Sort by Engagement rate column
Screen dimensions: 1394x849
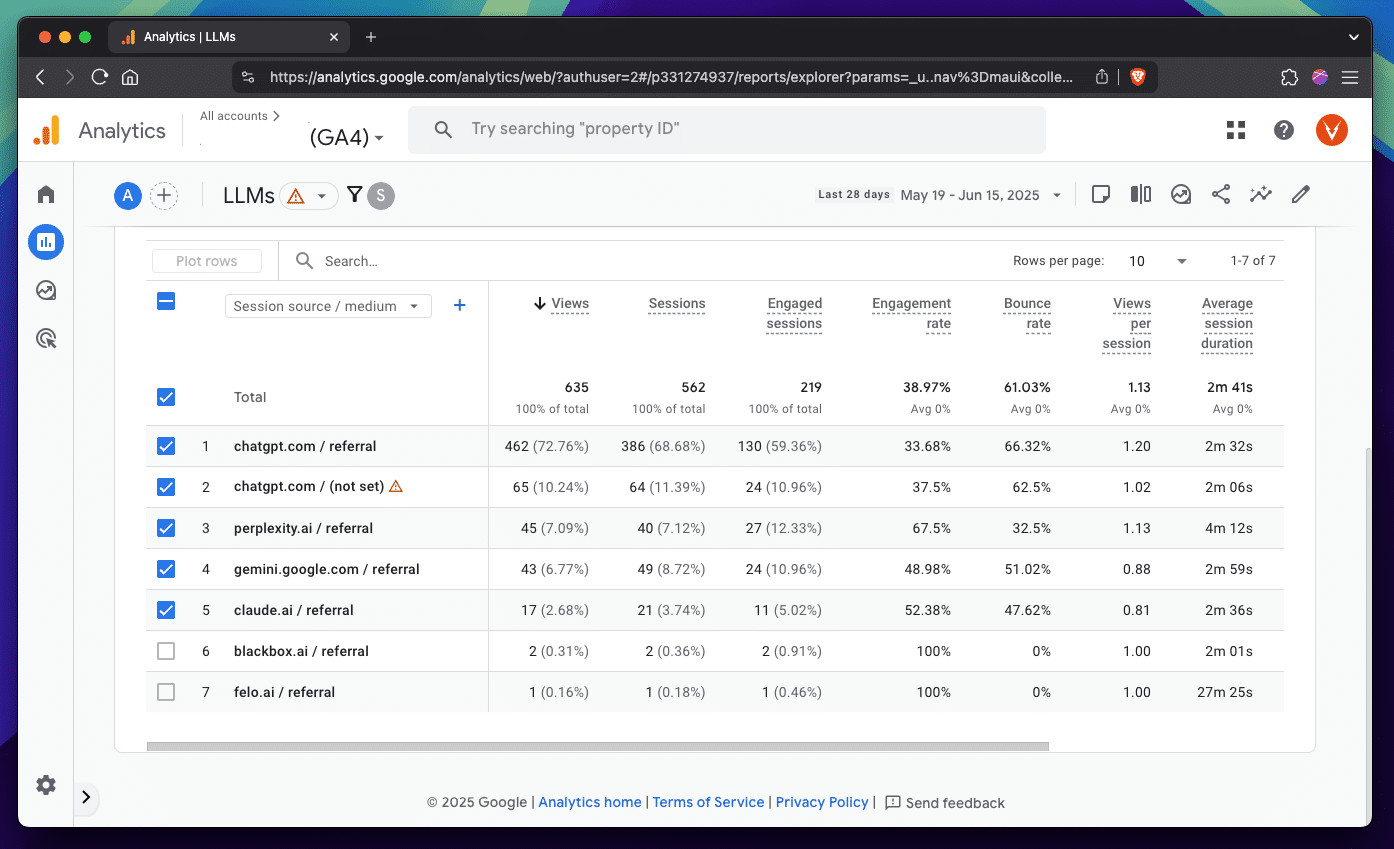coord(911,314)
